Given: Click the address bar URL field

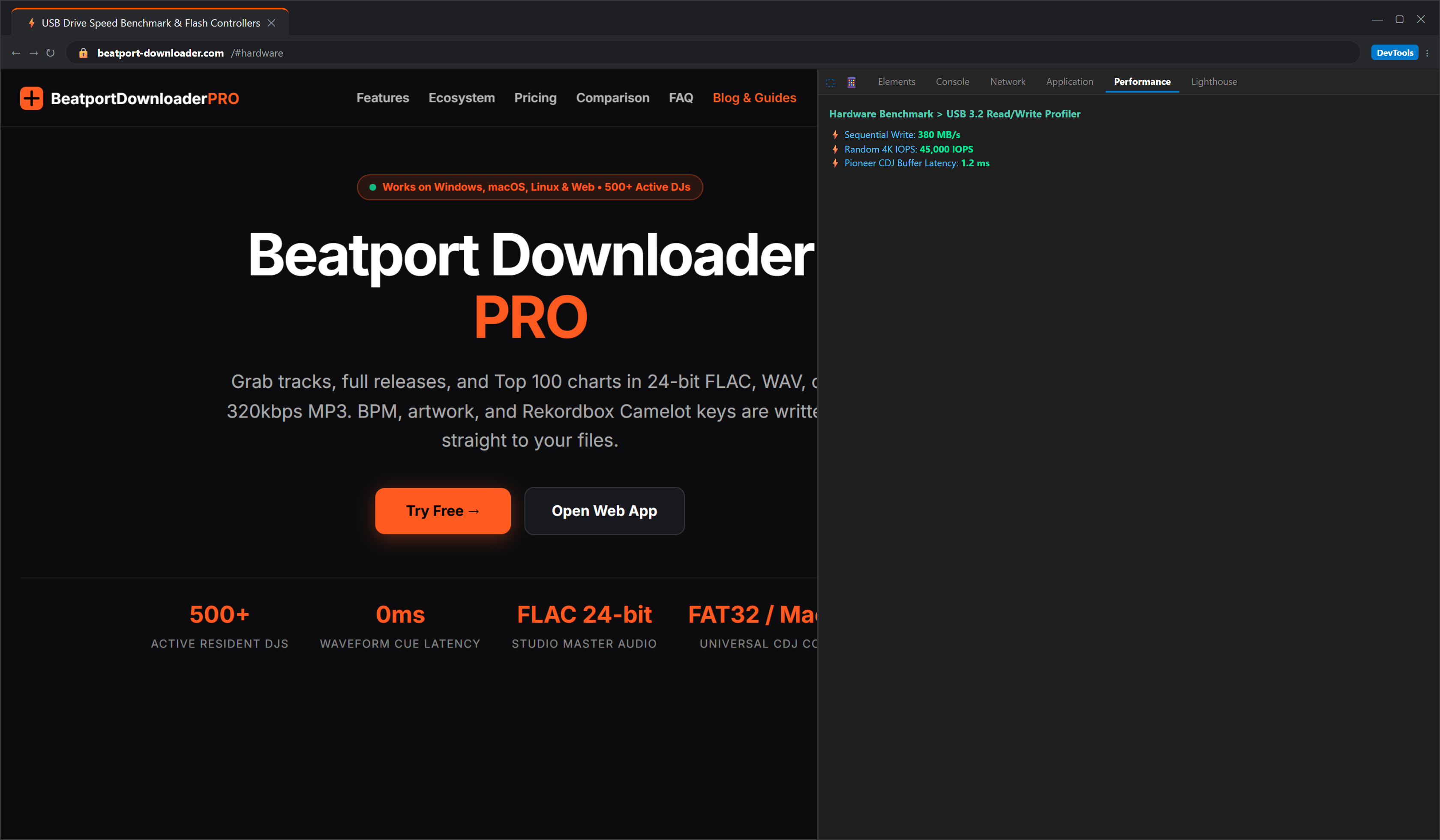Looking at the screenshot, I should point(713,53).
